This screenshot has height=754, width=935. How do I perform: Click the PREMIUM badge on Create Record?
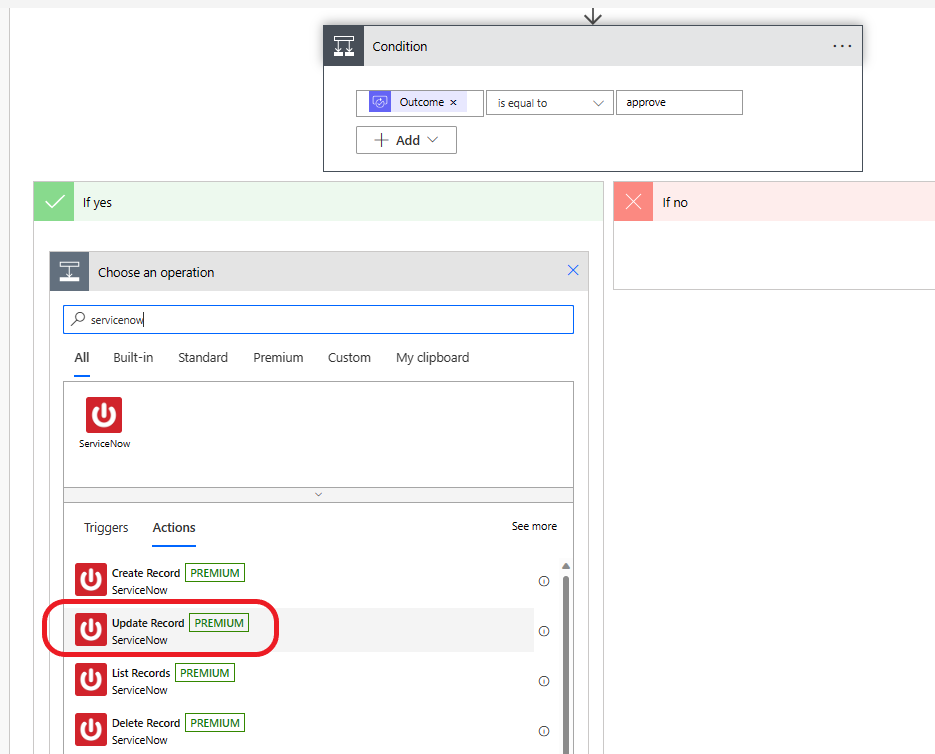[215, 573]
